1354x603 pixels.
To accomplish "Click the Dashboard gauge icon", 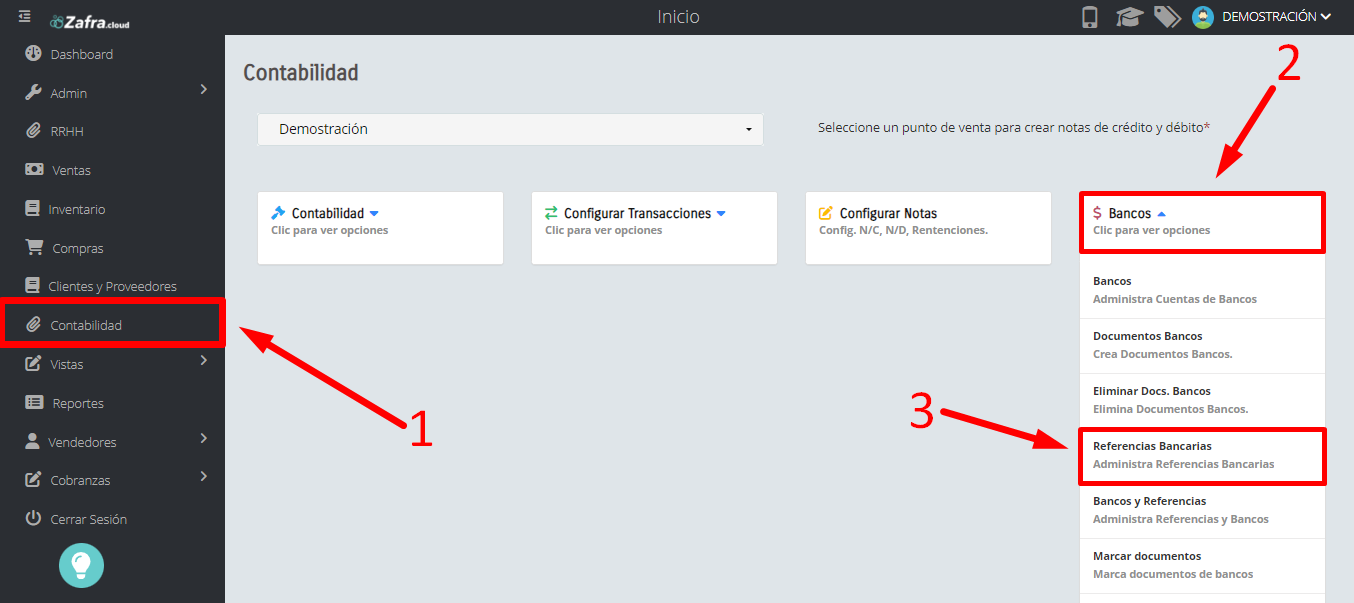I will click(33, 54).
